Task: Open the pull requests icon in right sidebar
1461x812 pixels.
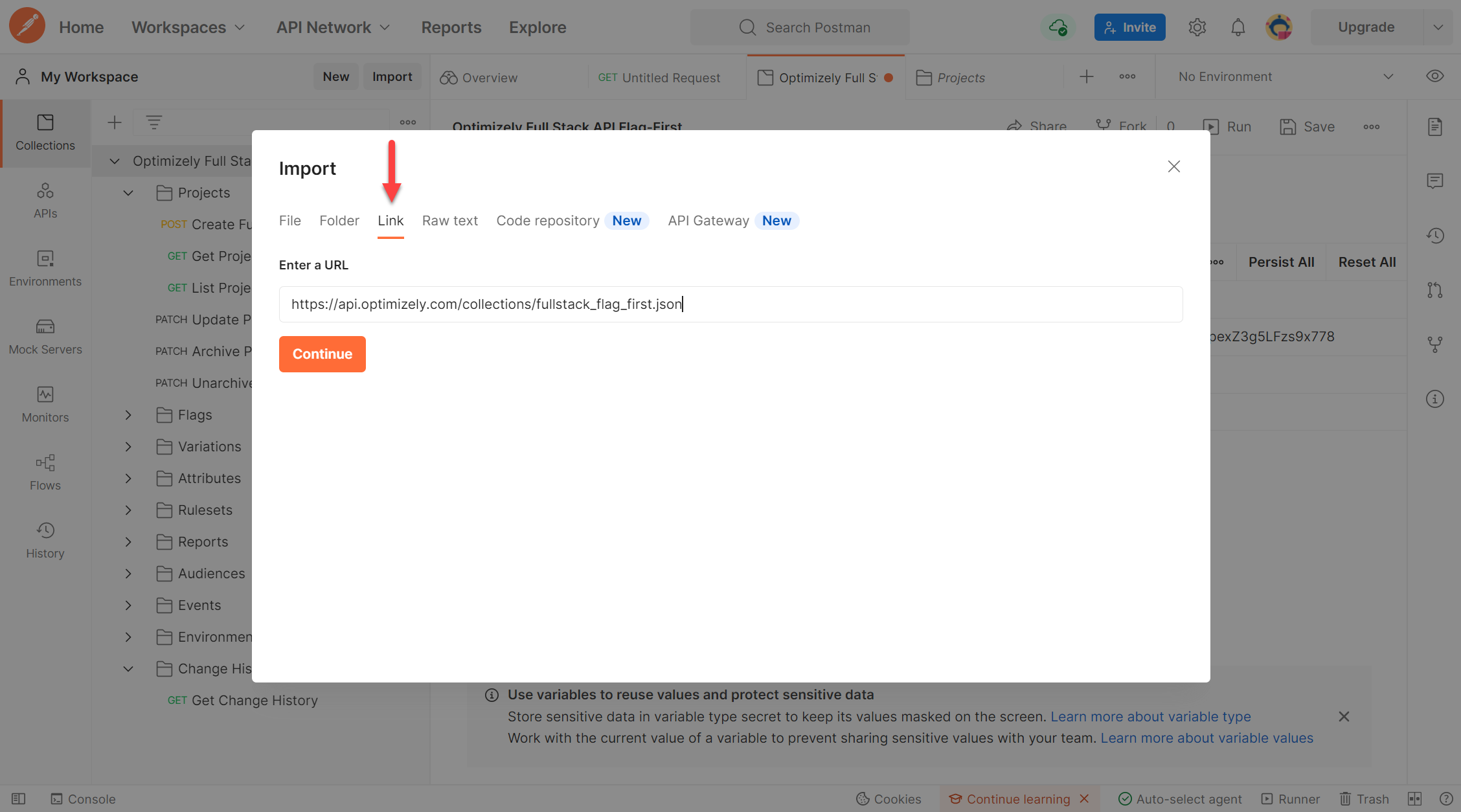Action: pyautogui.click(x=1434, y=290)
